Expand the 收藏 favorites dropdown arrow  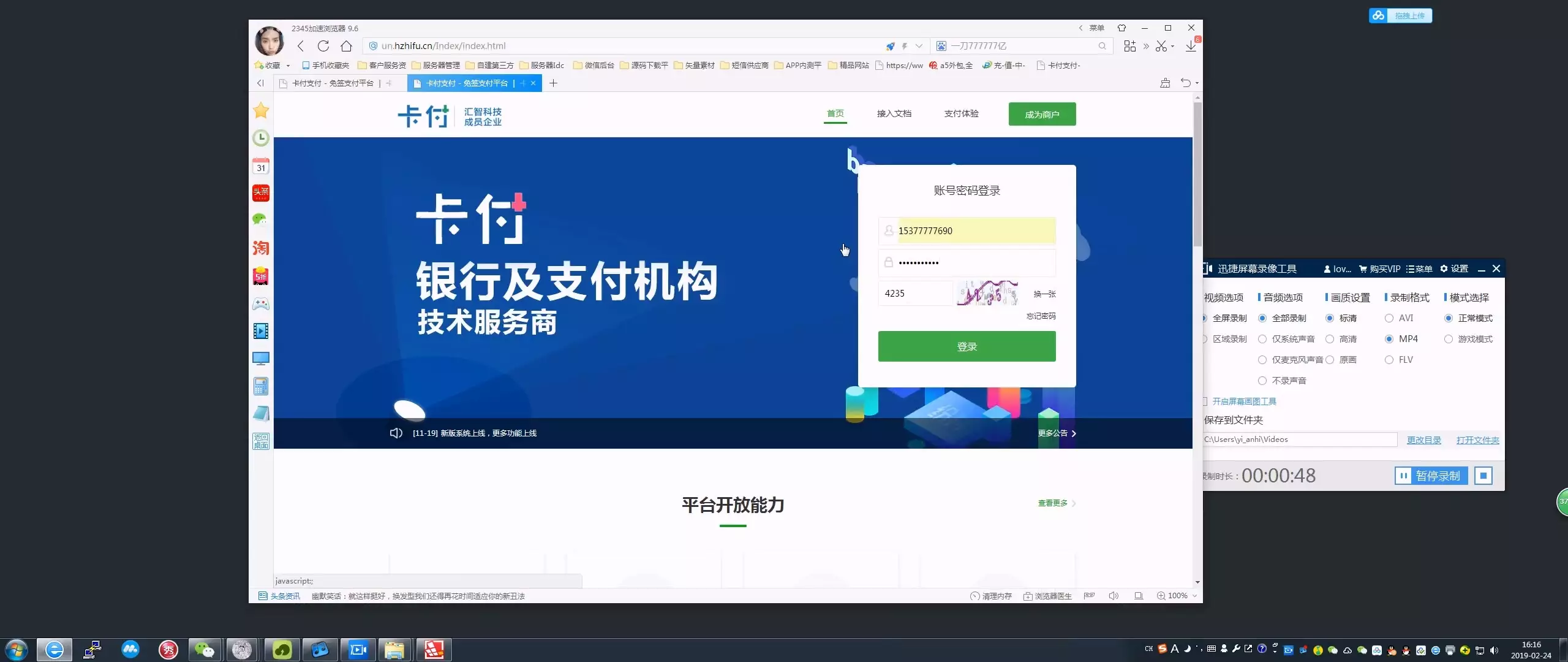tap(288, 66)
